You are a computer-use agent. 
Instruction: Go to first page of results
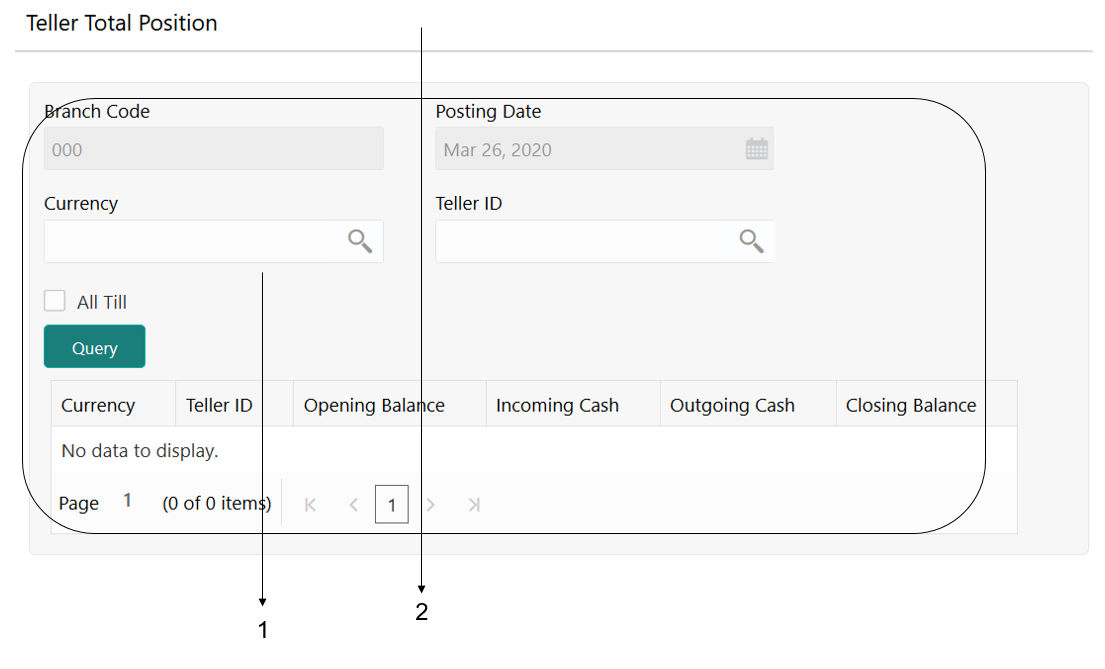click(310, 505)
